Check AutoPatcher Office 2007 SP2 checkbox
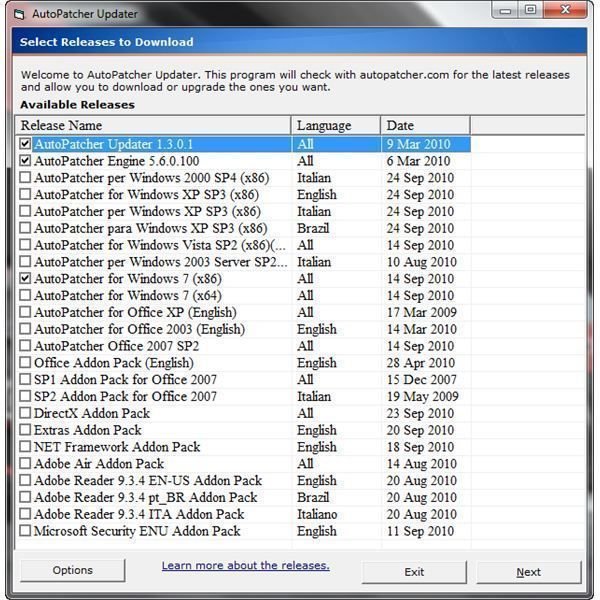The image size is (600, 600). (25, 346)
